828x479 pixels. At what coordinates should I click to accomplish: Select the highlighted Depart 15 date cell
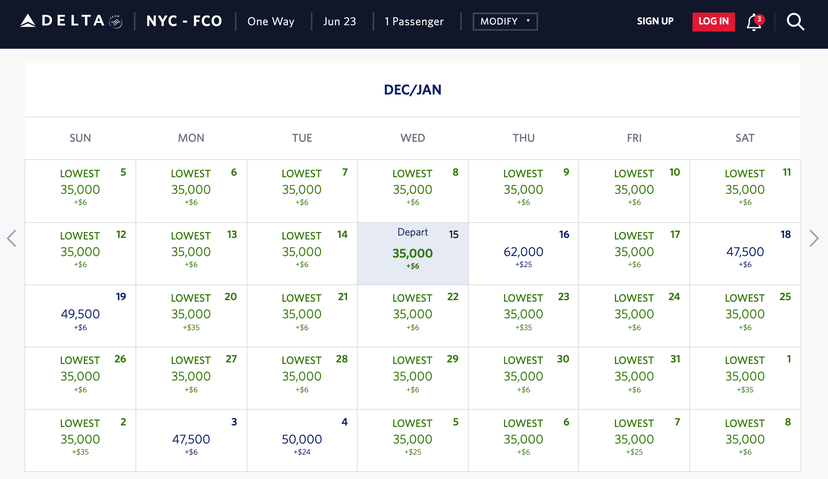point(412,253)
